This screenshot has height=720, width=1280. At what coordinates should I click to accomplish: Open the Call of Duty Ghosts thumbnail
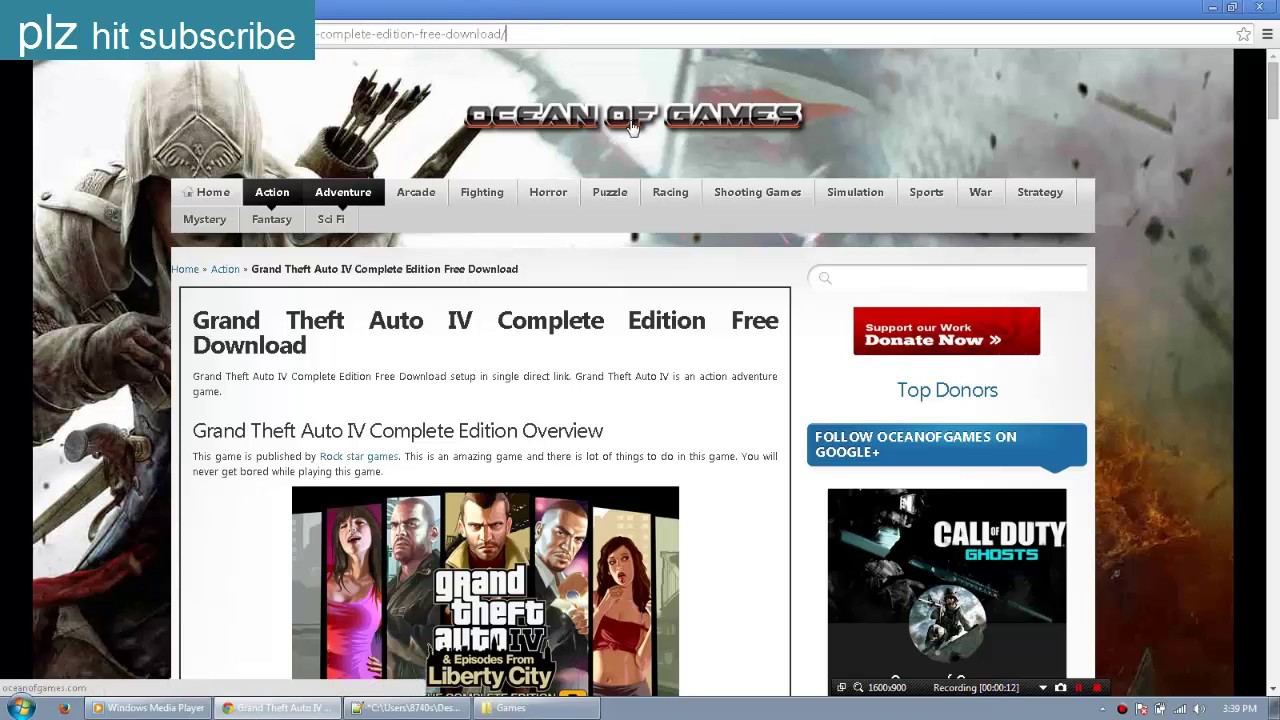(x=947, y=583)
